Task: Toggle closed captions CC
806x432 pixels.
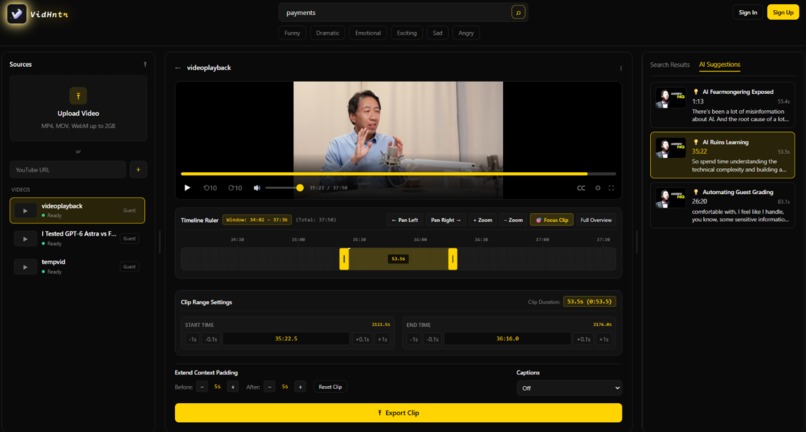Action: click(581, 188)
